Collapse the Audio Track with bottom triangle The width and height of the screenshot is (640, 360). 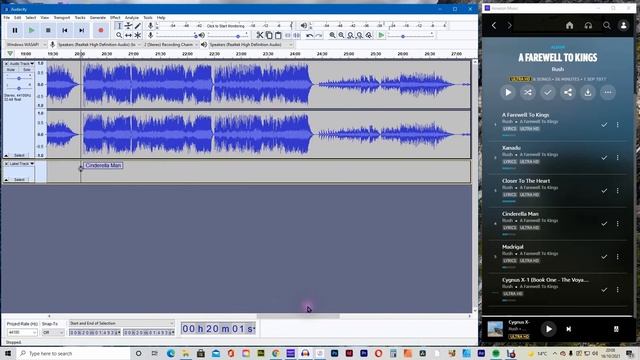coord(6,156)
